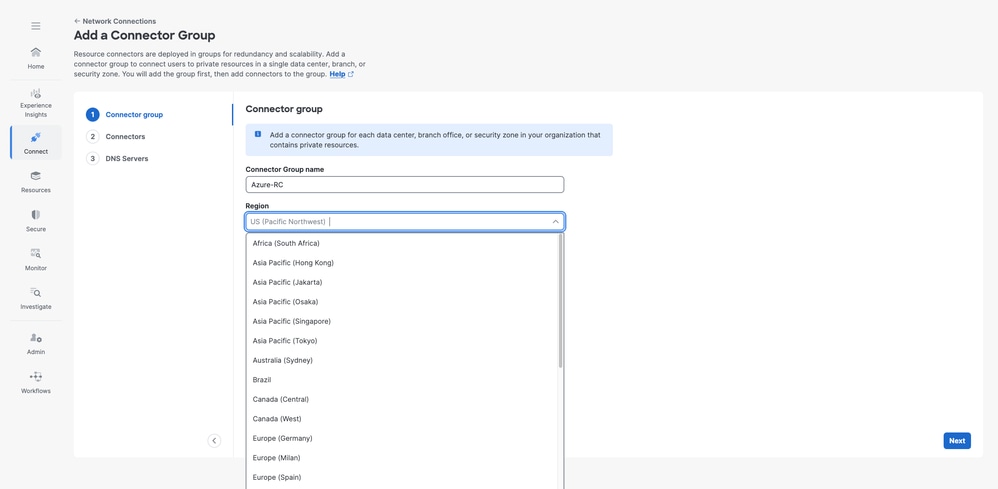Click the region list scrollbar
Image resolution: width=998 pixels, height=489 pixels.
click(x=561, y=301)
